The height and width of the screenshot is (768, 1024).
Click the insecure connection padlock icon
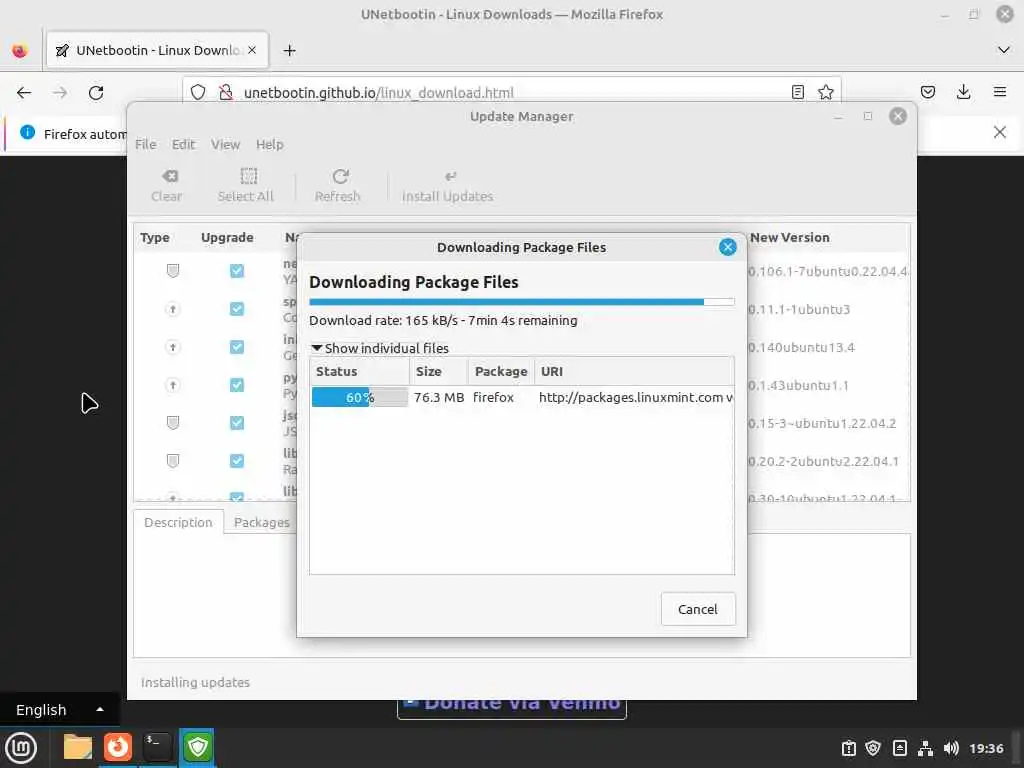[x=225, y=92]
